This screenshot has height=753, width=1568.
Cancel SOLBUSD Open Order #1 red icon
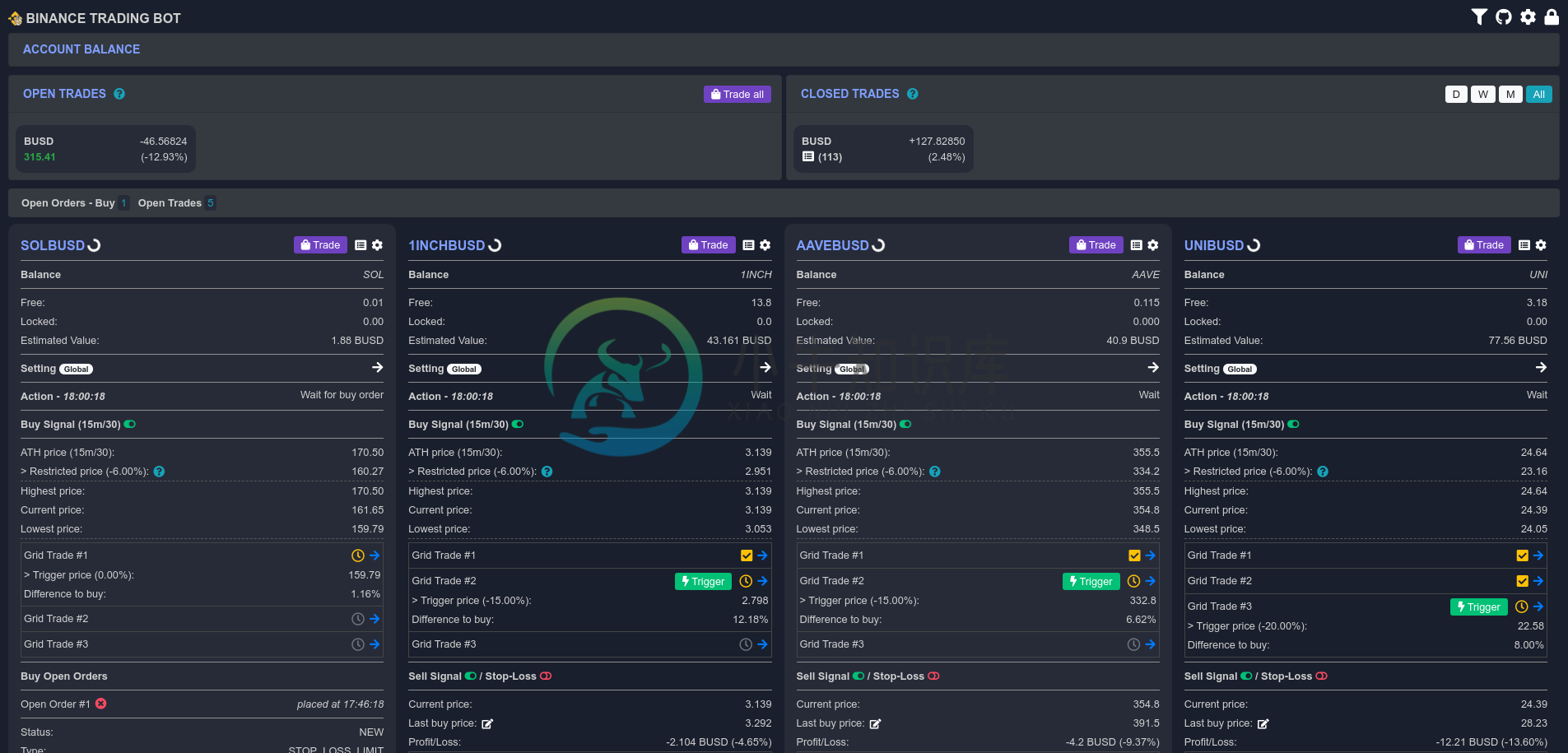[101, 704]
